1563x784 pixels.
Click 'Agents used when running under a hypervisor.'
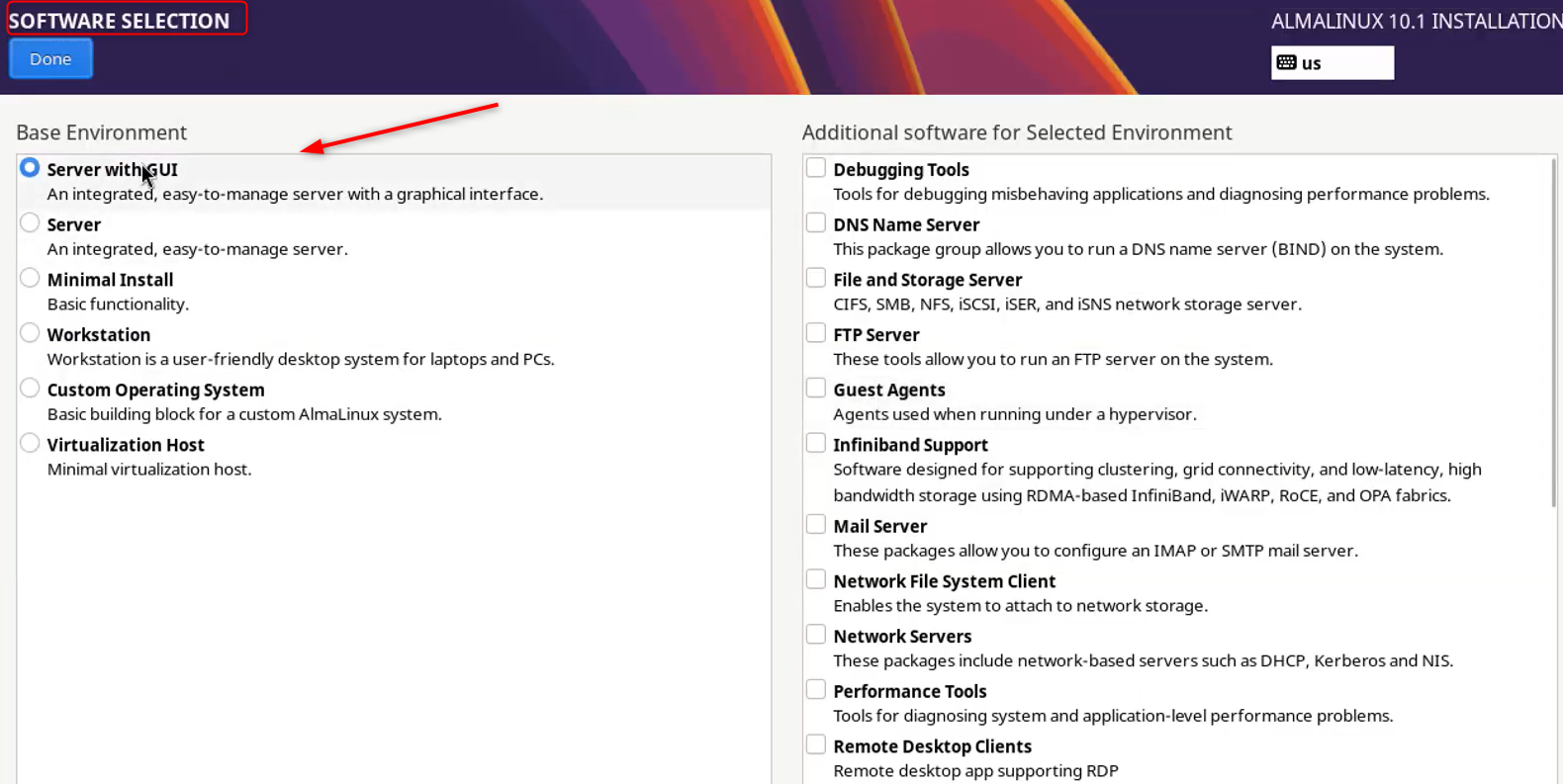[1015, 414]
